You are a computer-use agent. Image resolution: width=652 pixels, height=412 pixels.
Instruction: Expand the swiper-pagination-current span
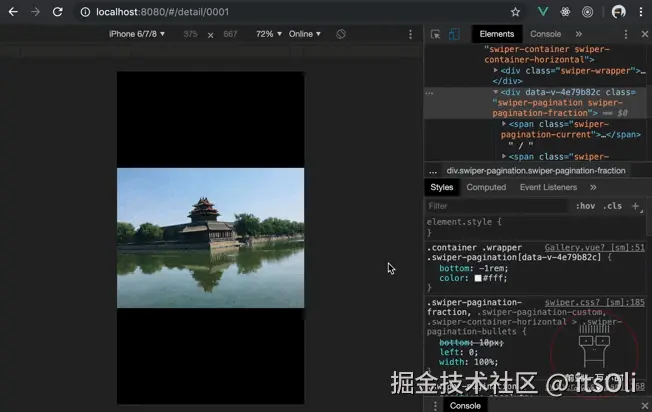[x=504, y=123]
